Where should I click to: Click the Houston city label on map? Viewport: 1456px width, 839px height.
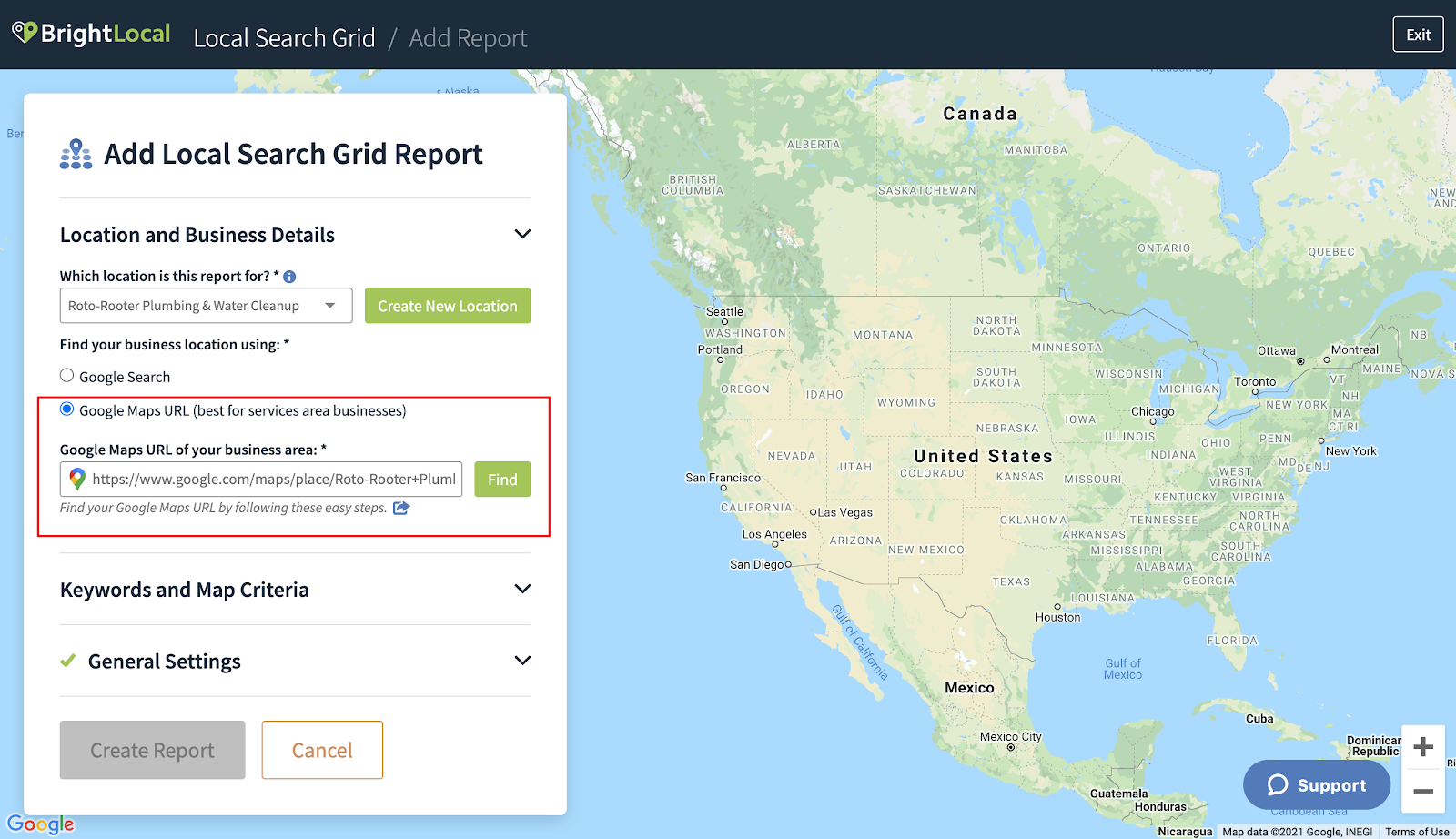[x=1057, y=617]
